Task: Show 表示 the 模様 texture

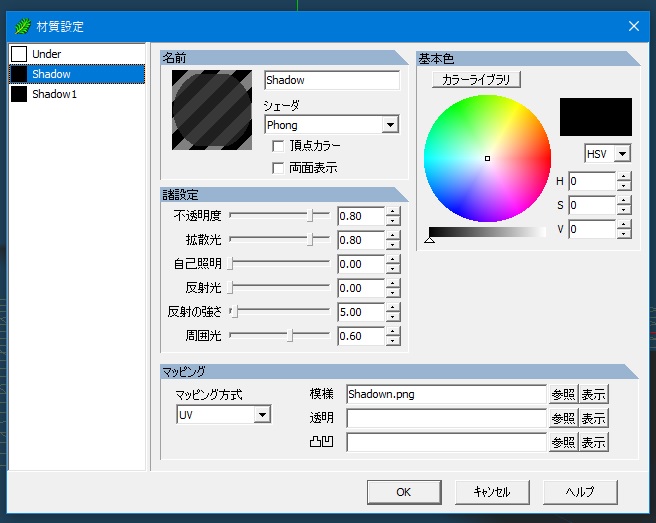Action: (593, 394)
